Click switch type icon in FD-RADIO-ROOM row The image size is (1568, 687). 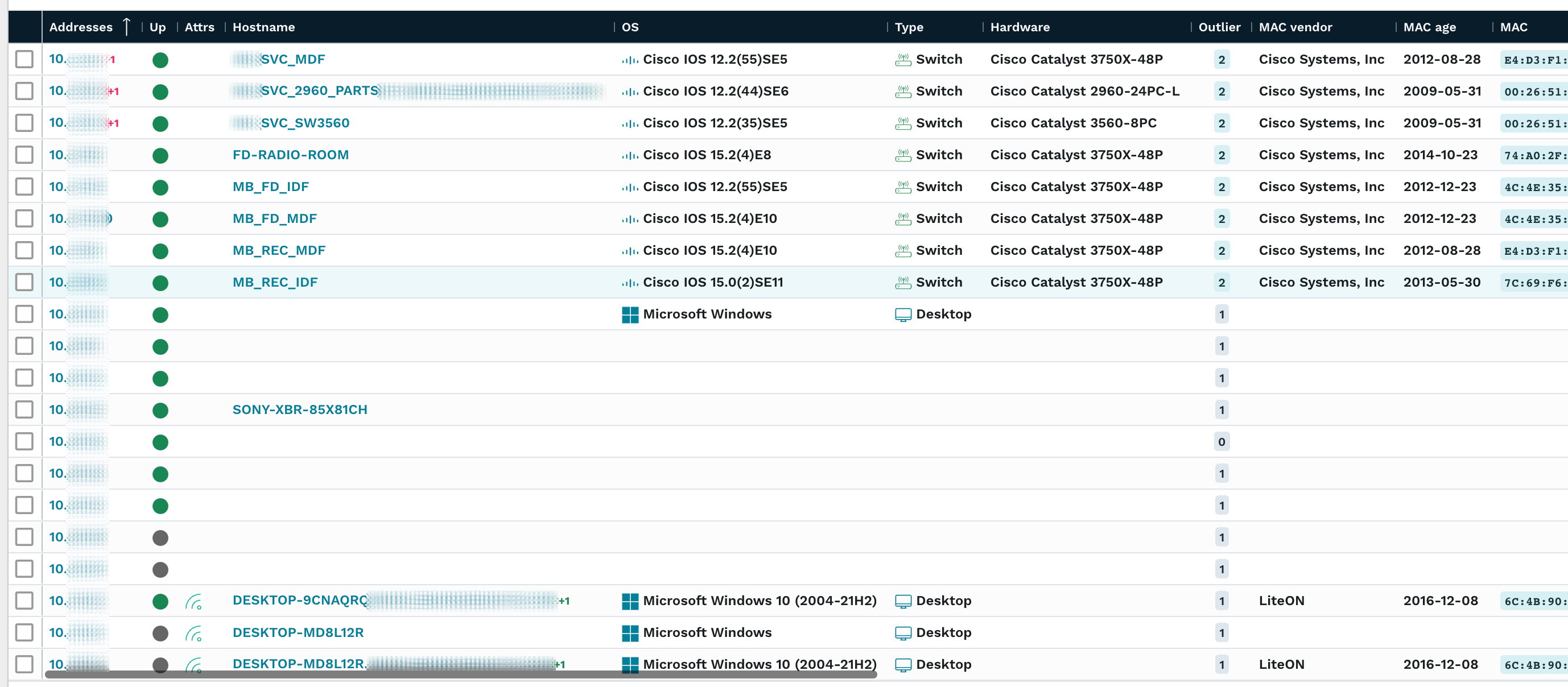pyautogui.click(x=903, y=155)
